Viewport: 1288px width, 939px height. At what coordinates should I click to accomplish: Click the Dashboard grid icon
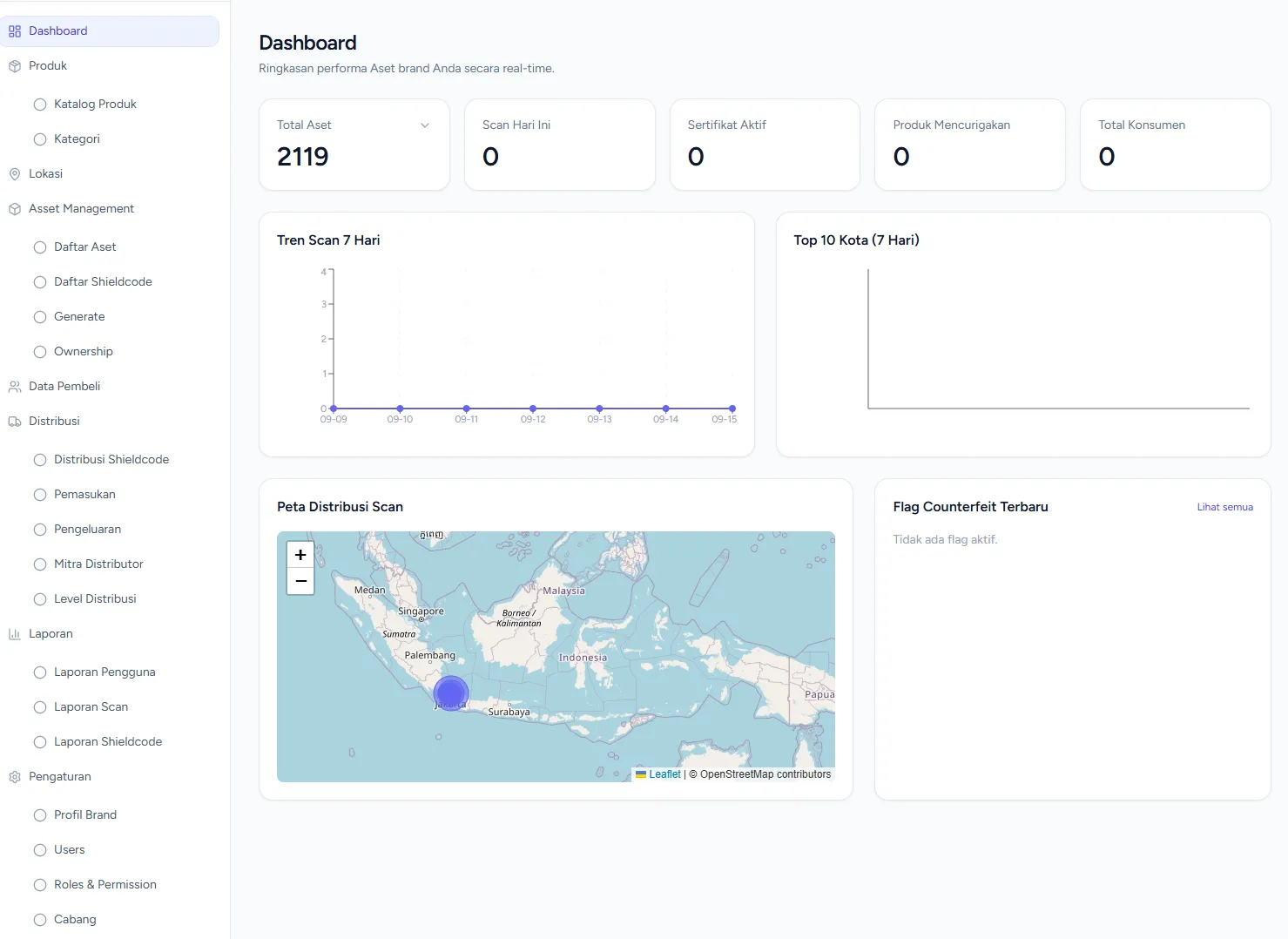(15, 31)
